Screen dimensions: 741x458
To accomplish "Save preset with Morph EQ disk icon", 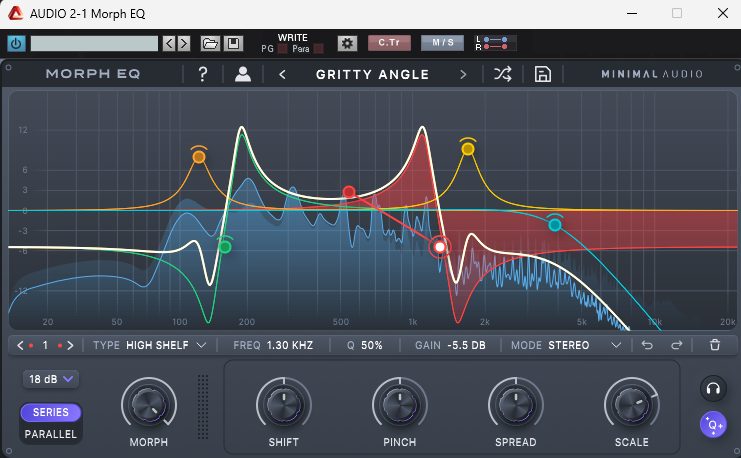I will point(543,74).
